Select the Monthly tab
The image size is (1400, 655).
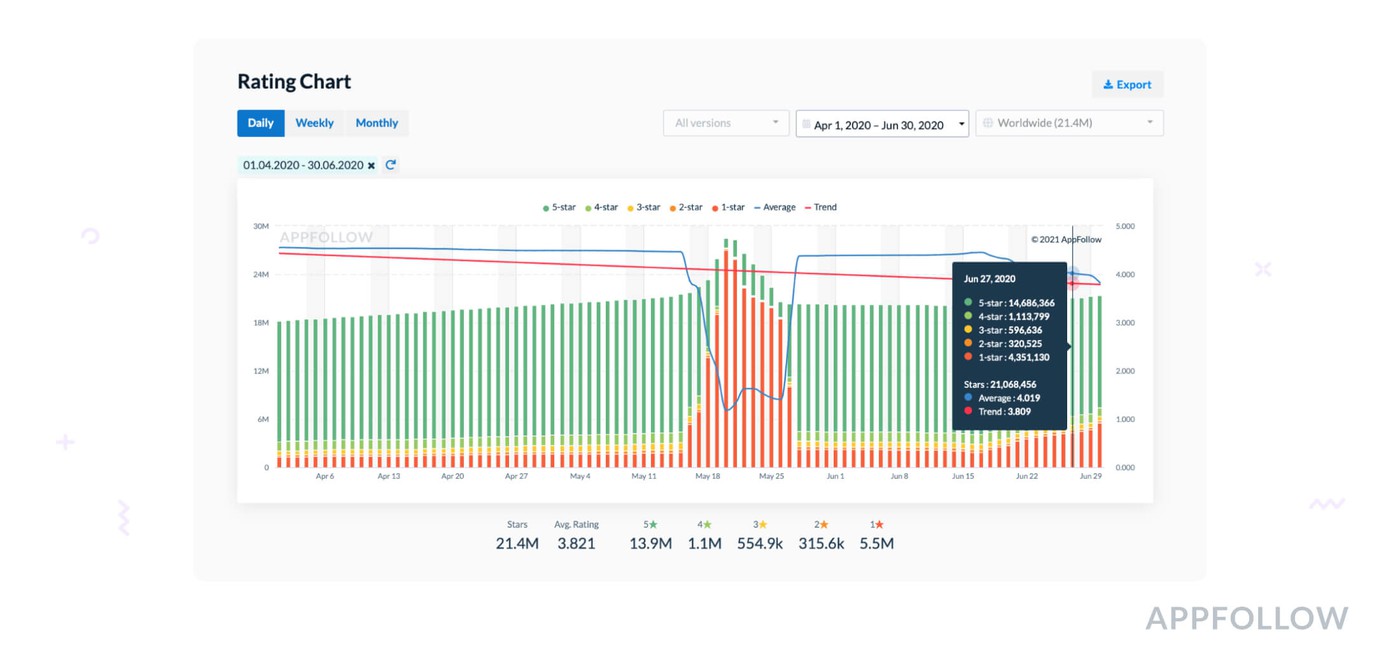point(376,123)
